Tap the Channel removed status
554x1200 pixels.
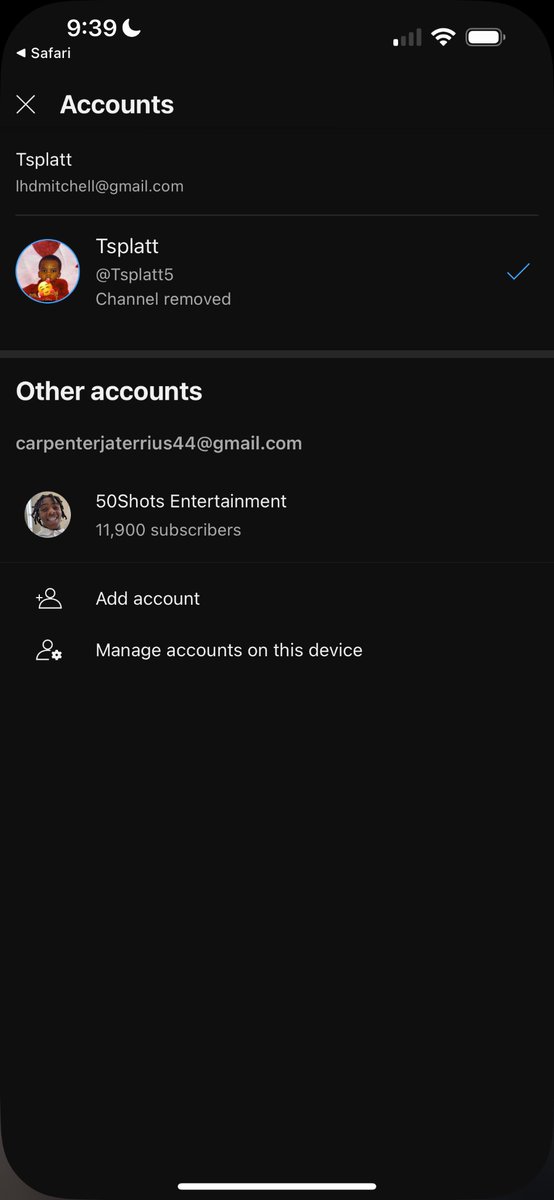[163, 299]
